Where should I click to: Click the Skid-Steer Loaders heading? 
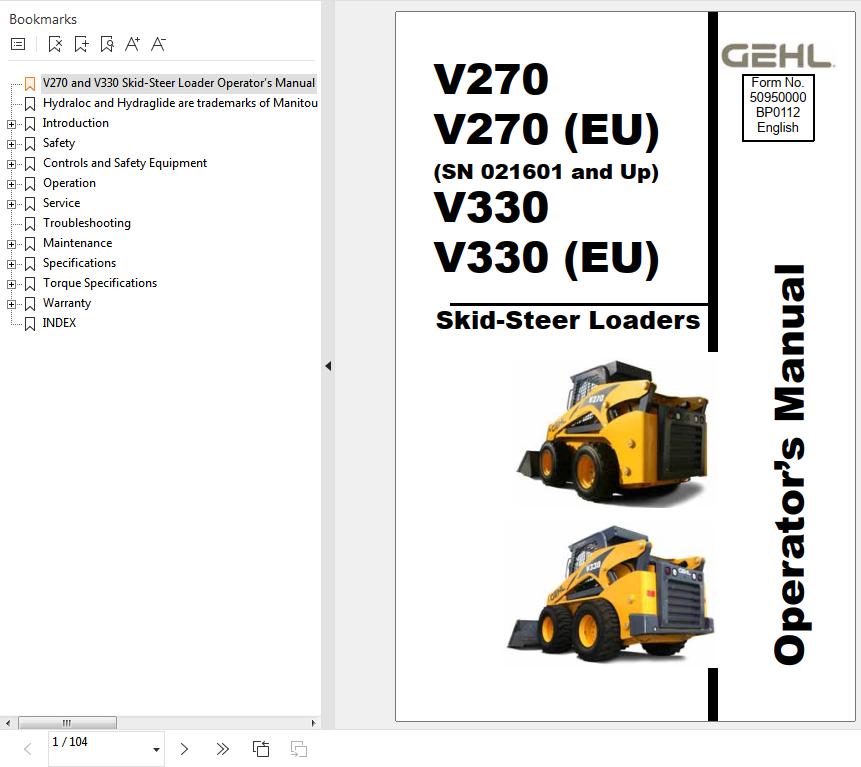[x=568, y=320]
